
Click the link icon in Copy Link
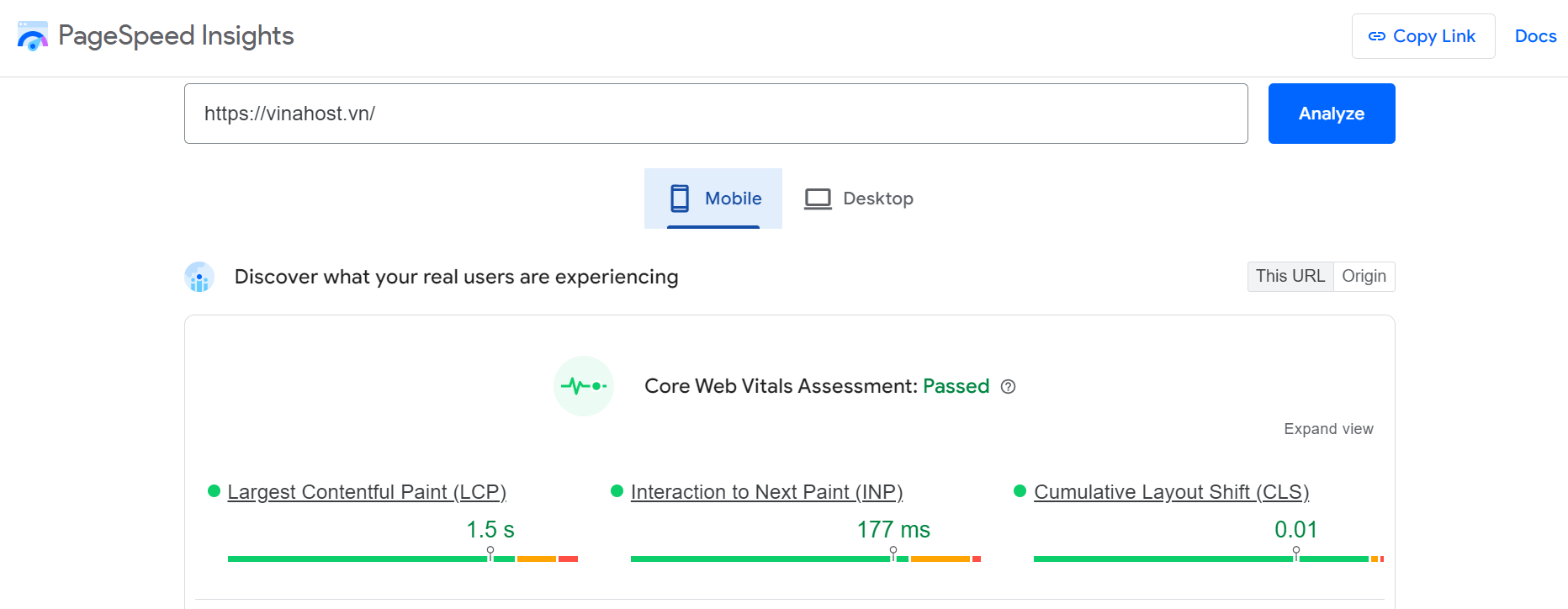point(1377,36)
